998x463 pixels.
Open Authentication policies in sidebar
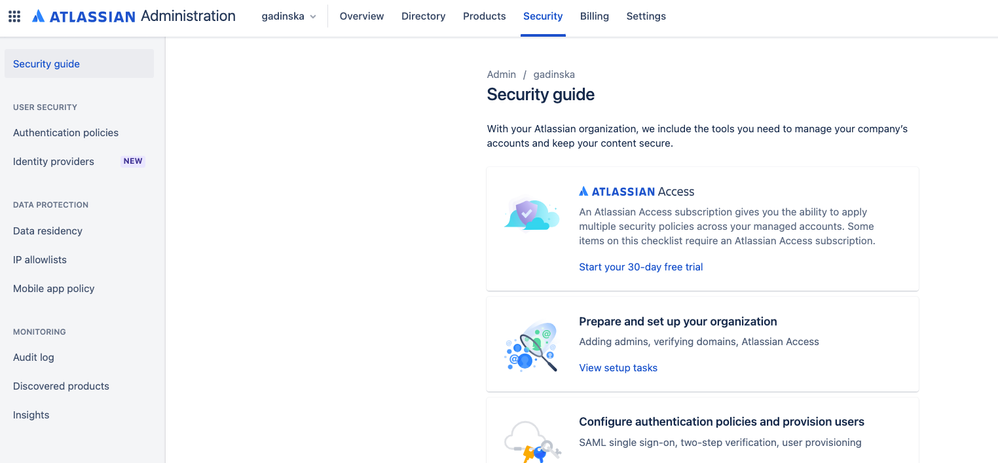66,132
